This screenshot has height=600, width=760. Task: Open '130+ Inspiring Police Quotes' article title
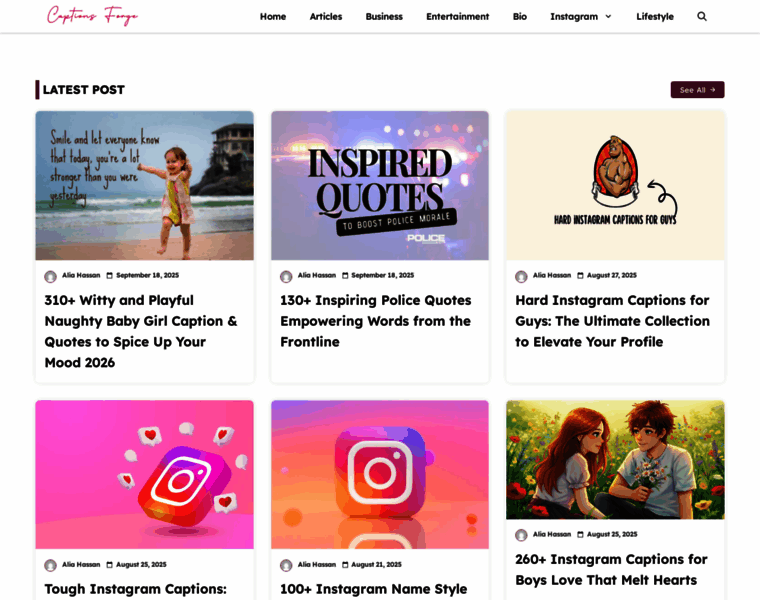[376, 321]
